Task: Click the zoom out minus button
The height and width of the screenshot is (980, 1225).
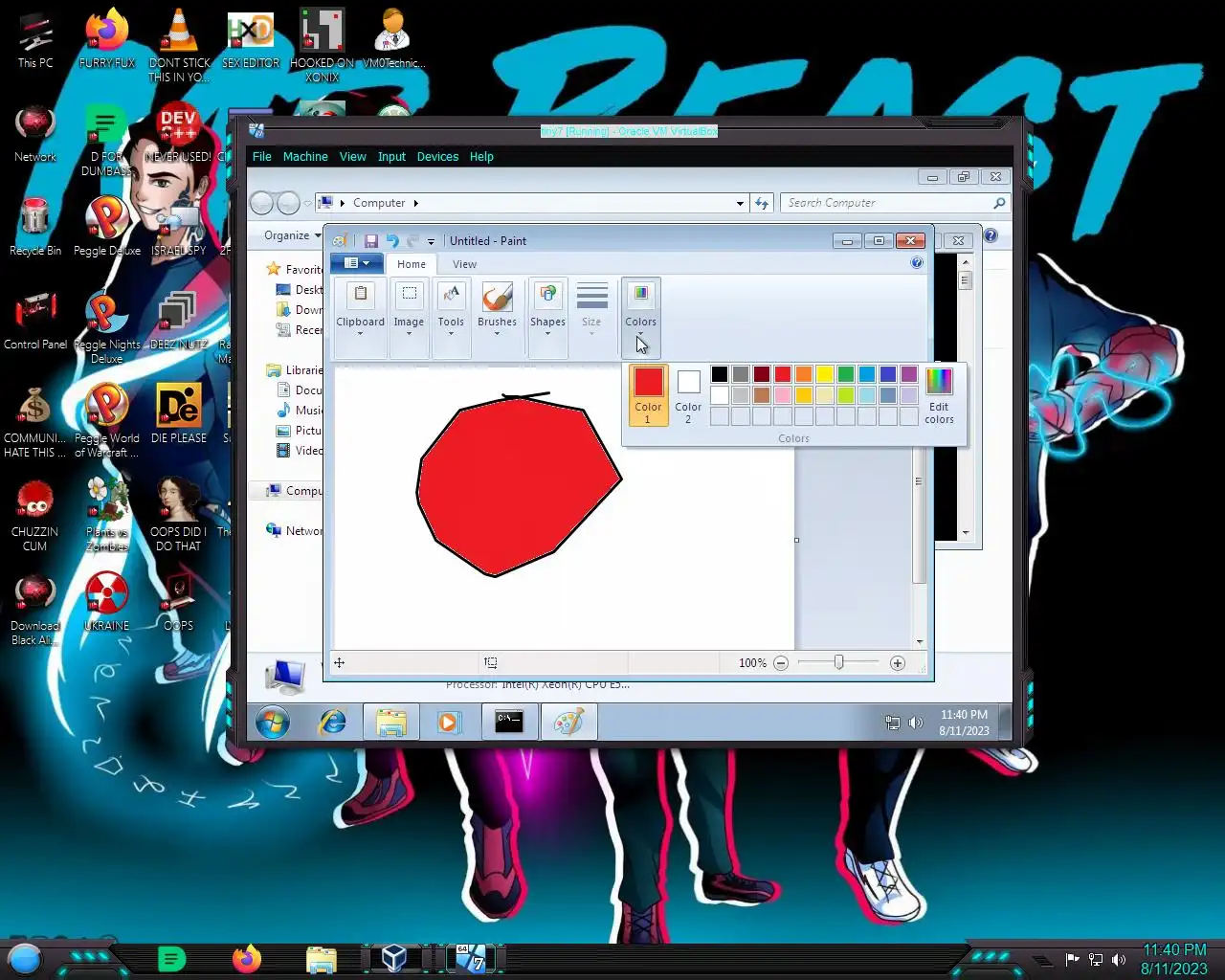Action: pos(781,663)
